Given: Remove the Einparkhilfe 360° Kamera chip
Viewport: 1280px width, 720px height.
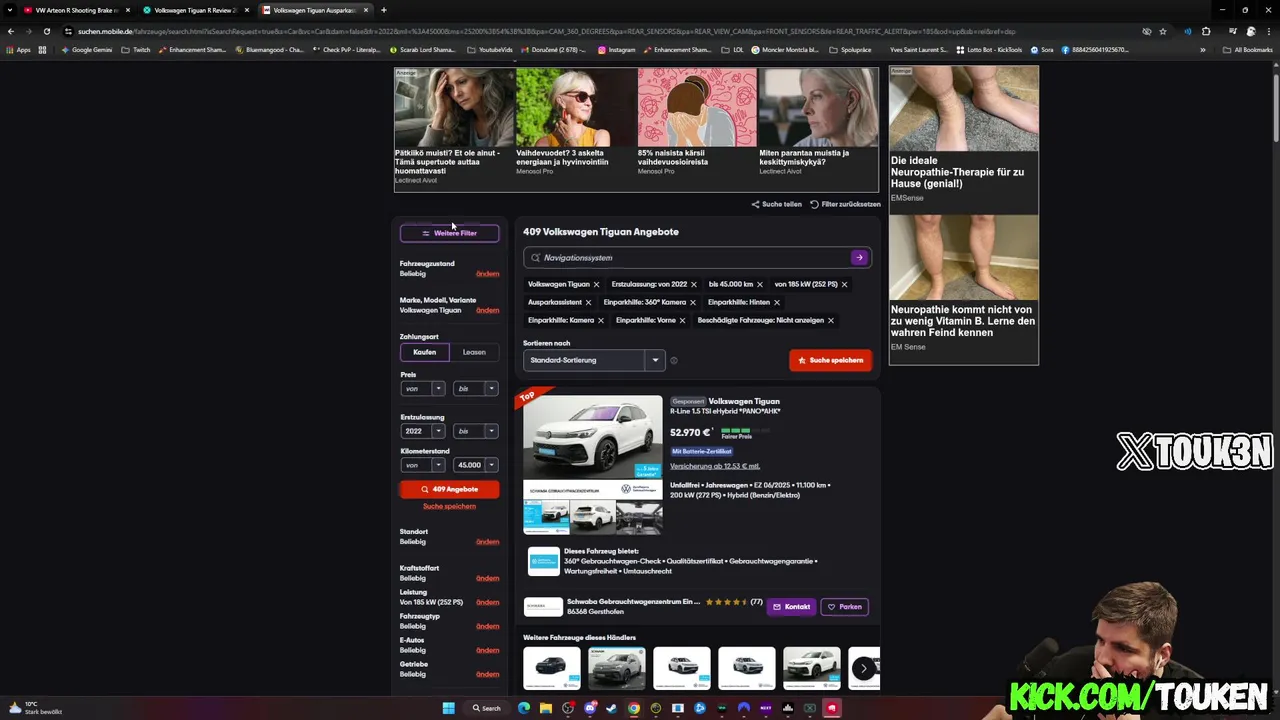Looking at the screenshot, I should 692,302.
